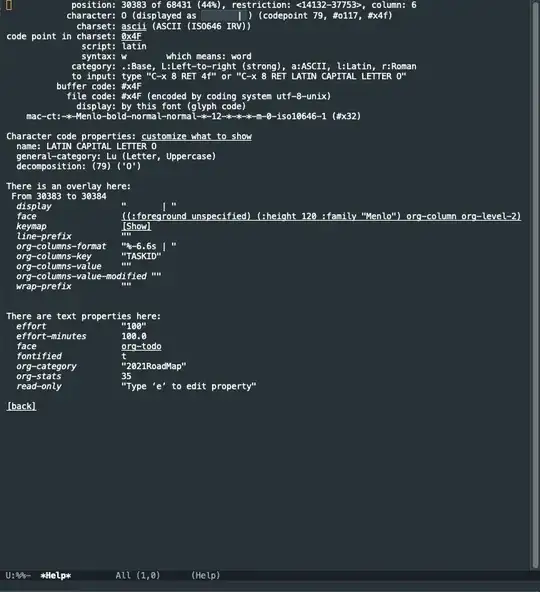Click the read-only property message text
Viewport: 540px width, 592px height.
pyautogui.click(x=189, y=386)
